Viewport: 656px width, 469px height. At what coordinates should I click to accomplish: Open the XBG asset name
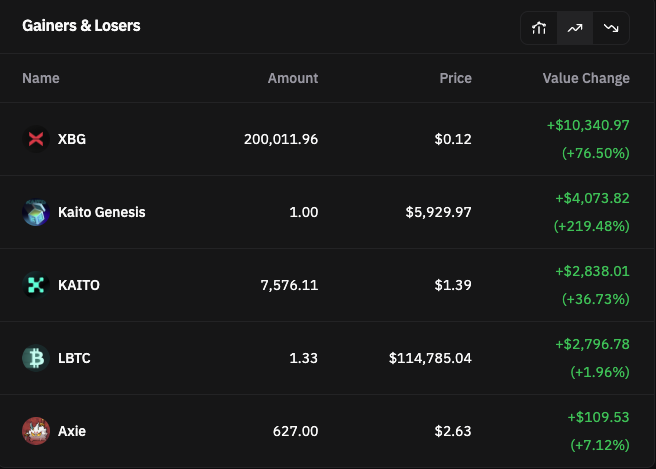point(72,139)
